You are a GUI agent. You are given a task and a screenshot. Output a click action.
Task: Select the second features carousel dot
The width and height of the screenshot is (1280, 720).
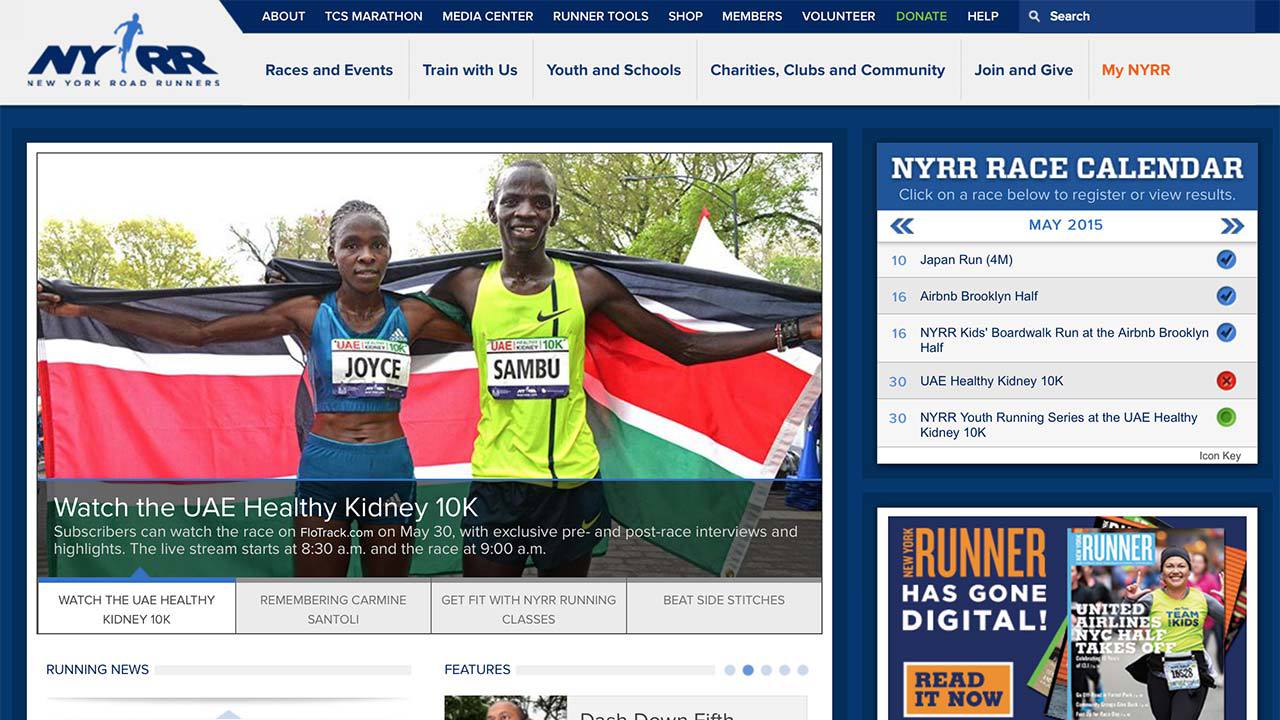tap(748, 670)
